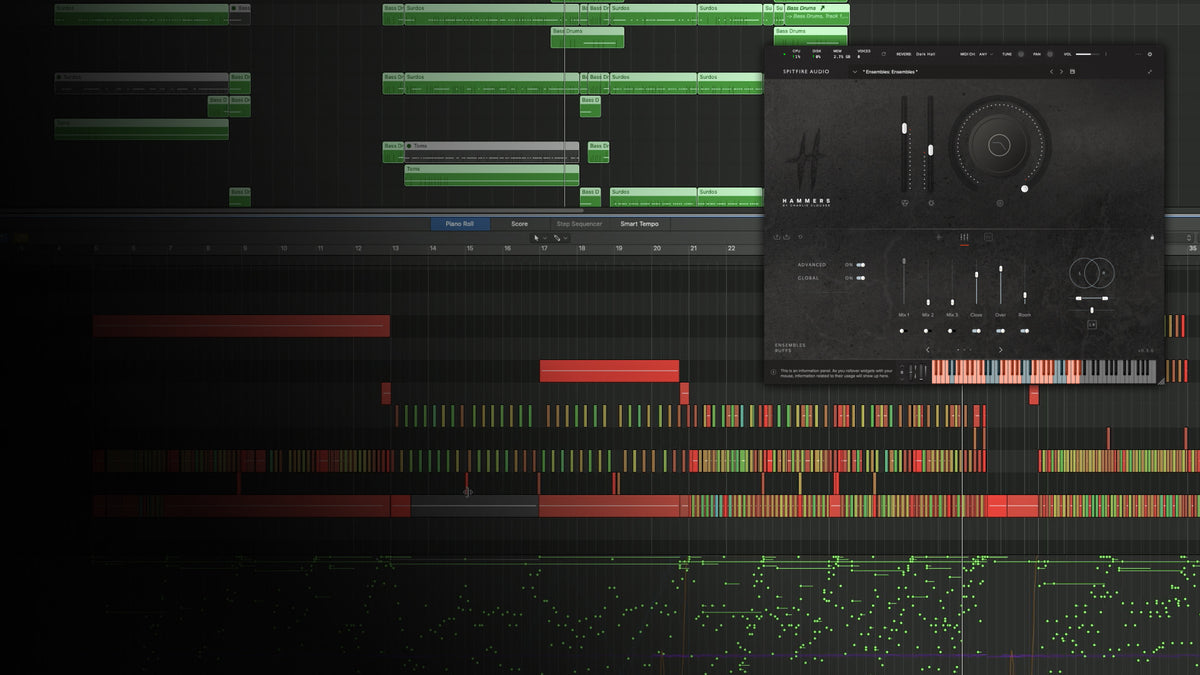Expand the Ensembles preset dropdown chevron

pyautogui.click(x=854, y=72)
